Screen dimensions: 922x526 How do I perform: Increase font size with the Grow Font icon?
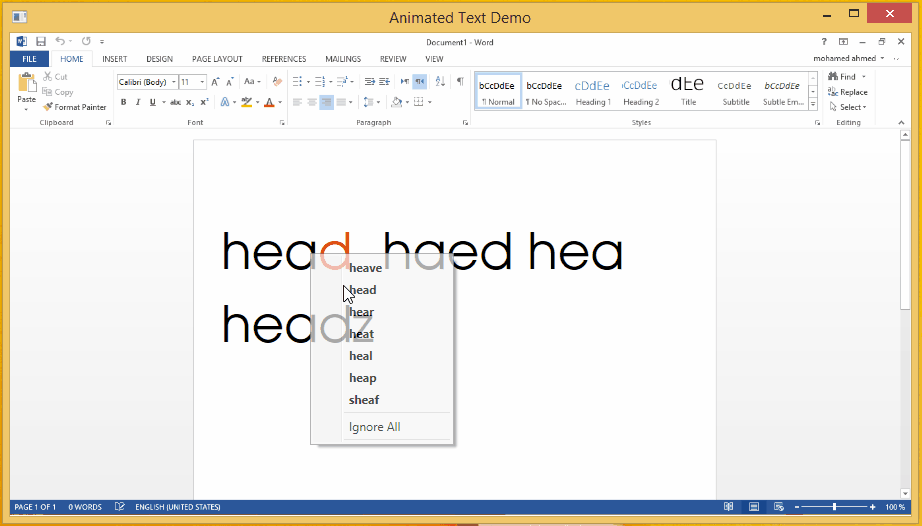[x=215, y=82]
